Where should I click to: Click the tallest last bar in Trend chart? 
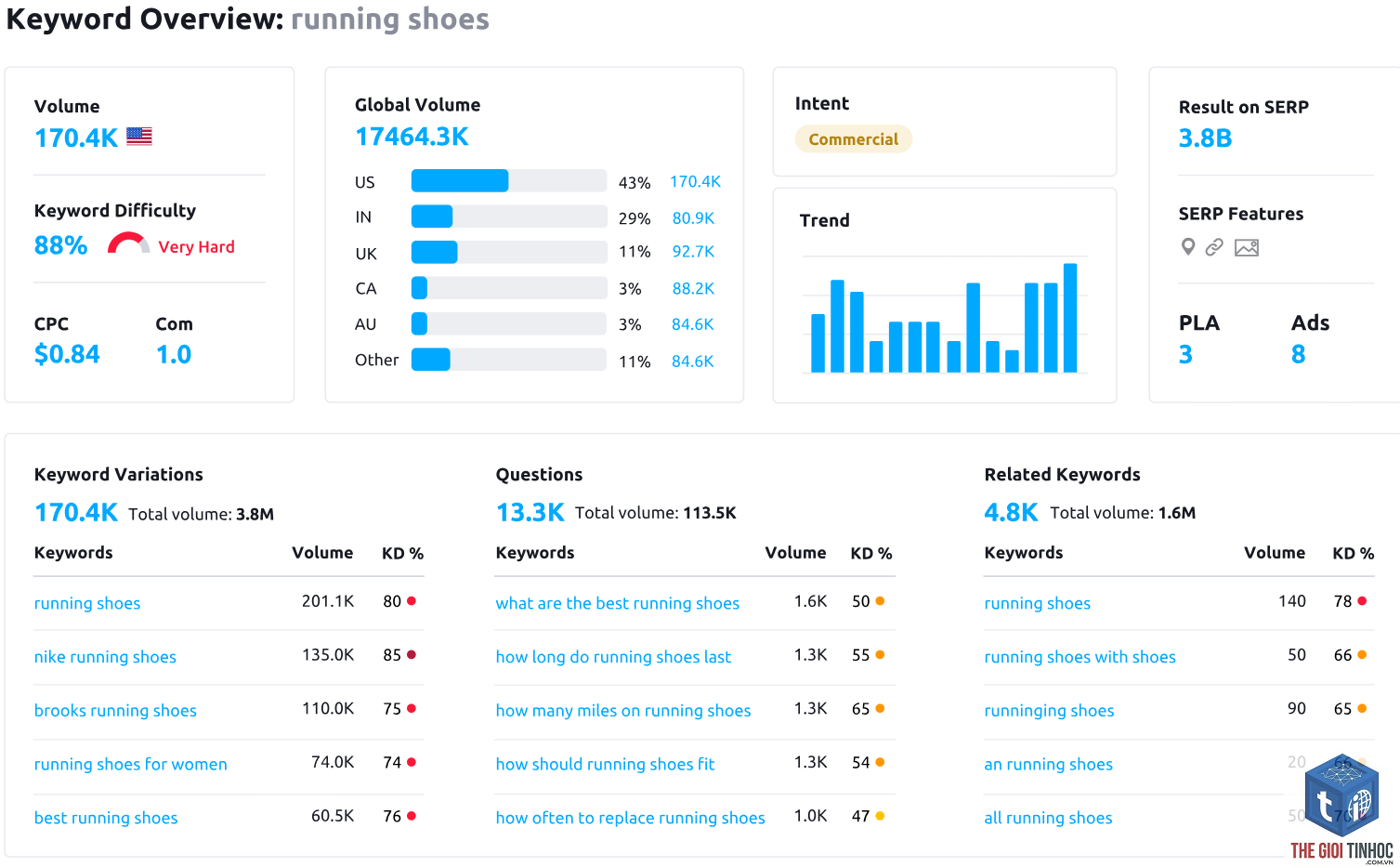pos(1070,318)
